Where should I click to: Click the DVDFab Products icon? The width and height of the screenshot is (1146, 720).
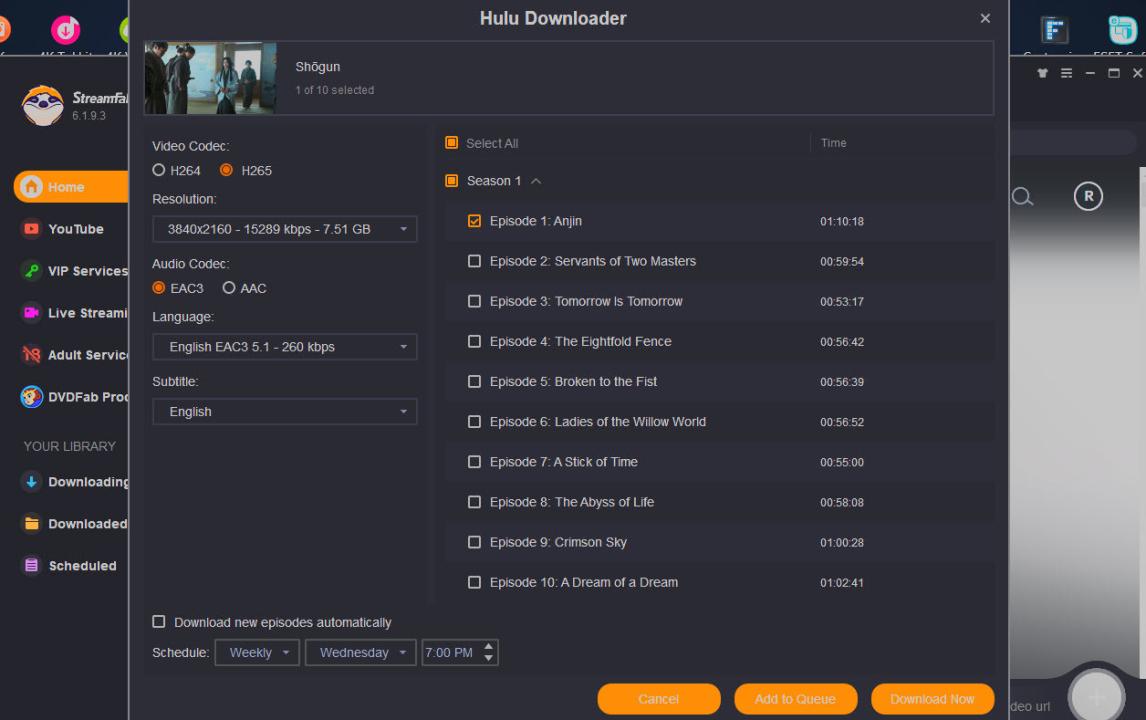coord(31,397)
